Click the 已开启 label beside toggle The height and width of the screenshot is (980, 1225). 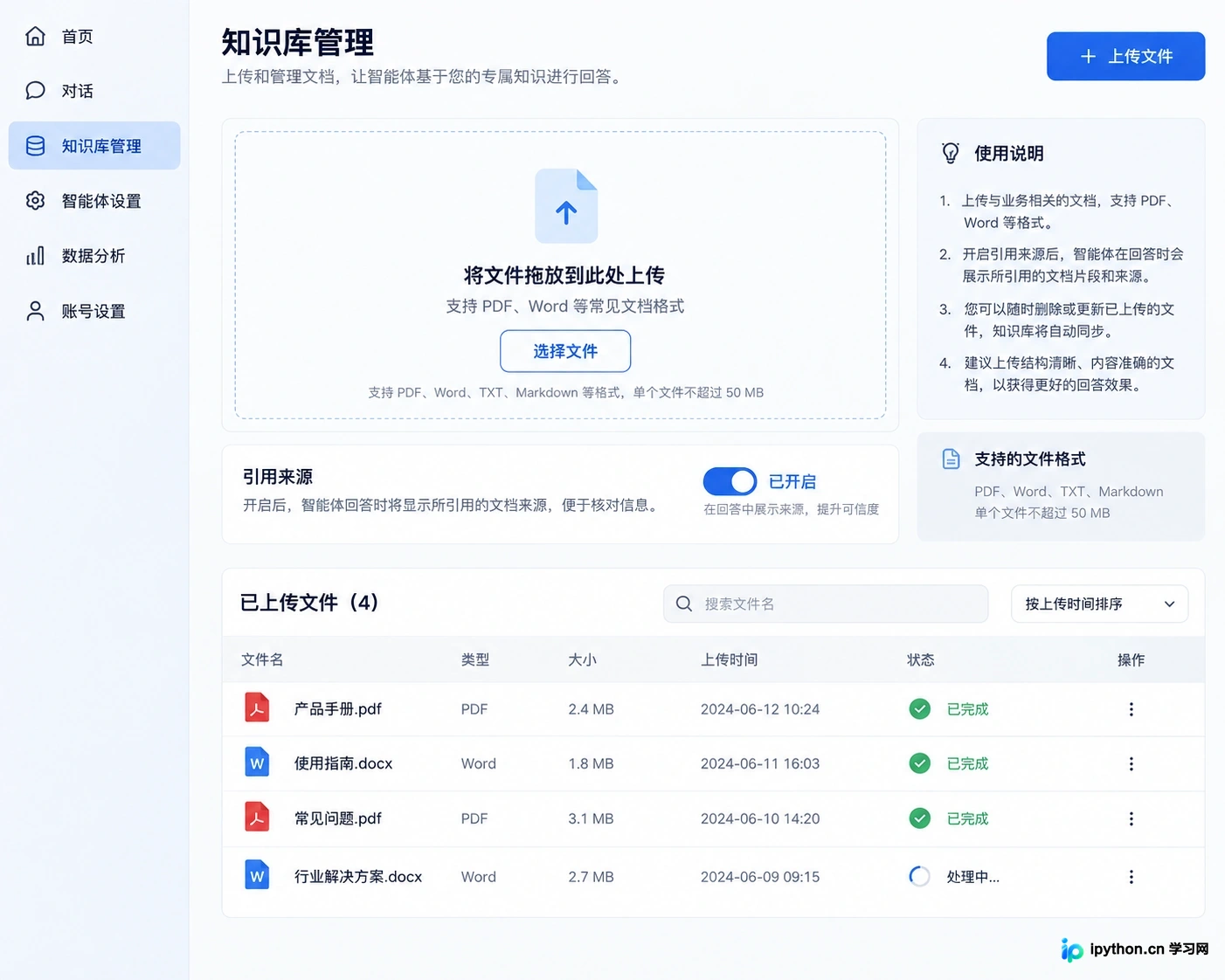click(x=792, y=481)
